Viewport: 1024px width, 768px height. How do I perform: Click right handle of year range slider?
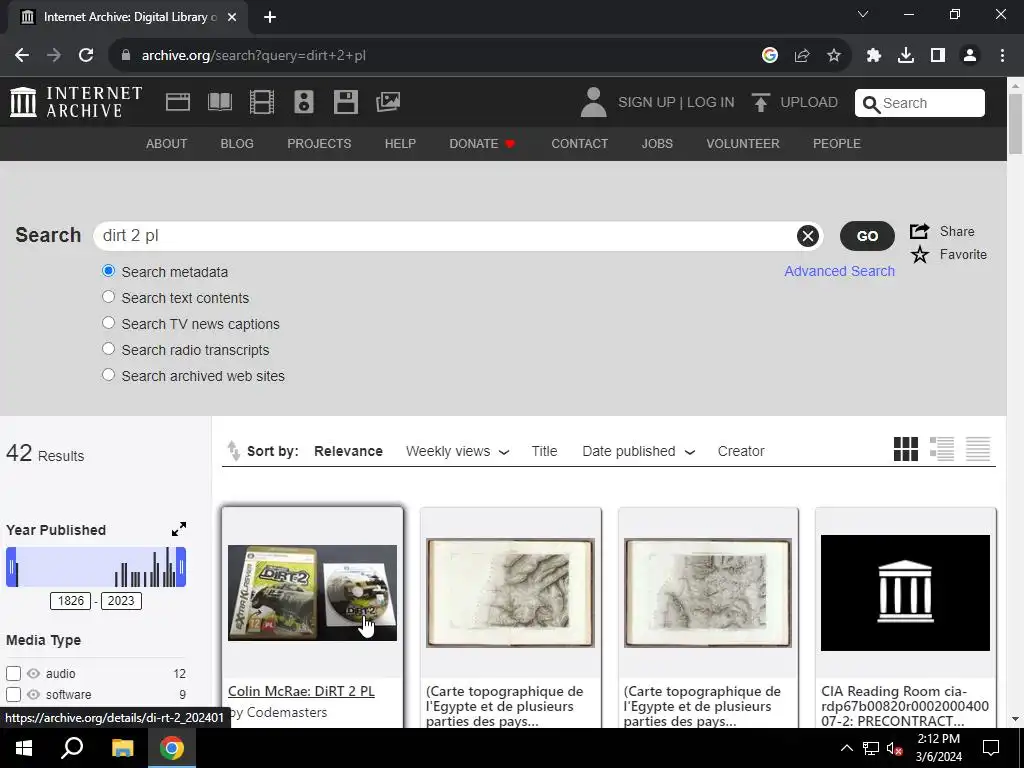(x=182, y=567)
